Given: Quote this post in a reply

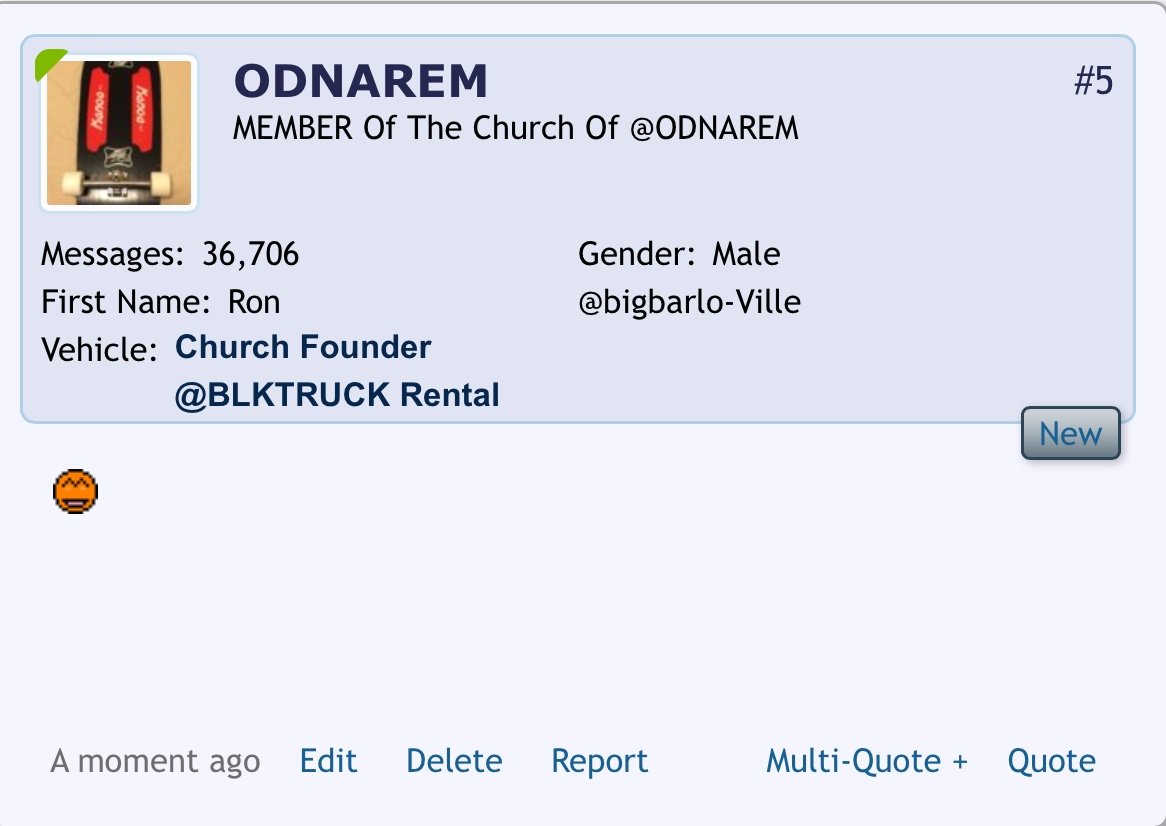Looking at the screenshot, I should 1051,761.
